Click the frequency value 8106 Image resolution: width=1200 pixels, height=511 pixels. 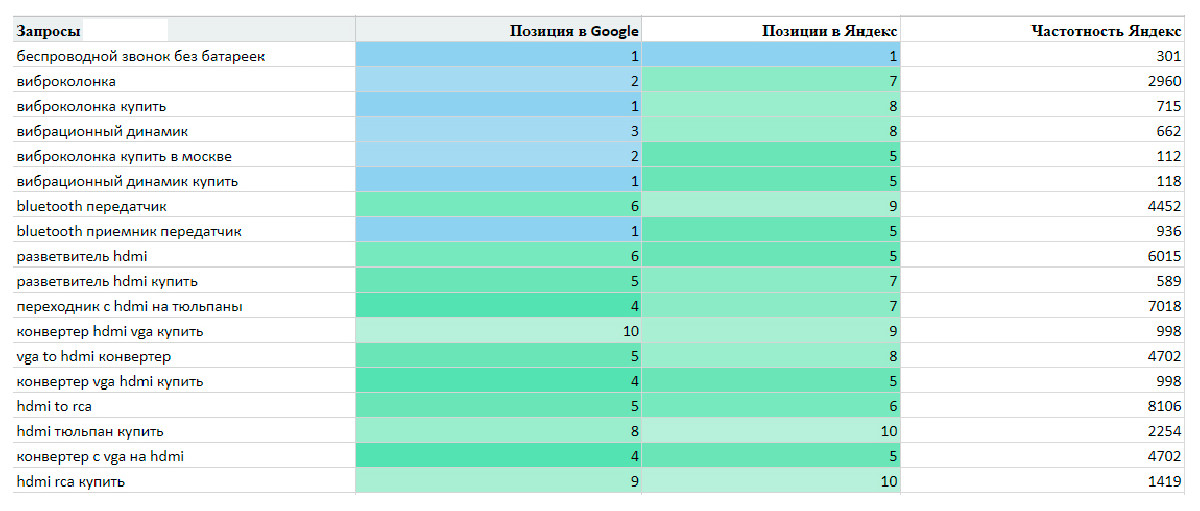1043,406
